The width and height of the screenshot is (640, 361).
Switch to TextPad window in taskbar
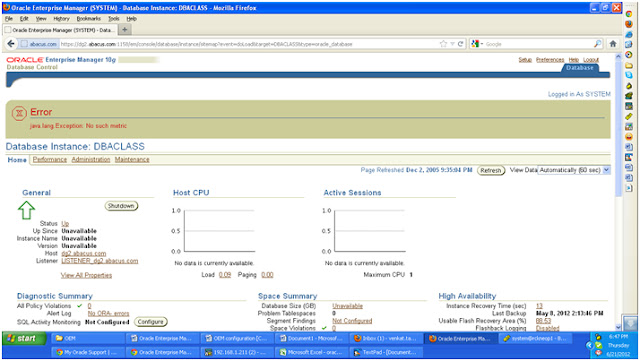387,352
